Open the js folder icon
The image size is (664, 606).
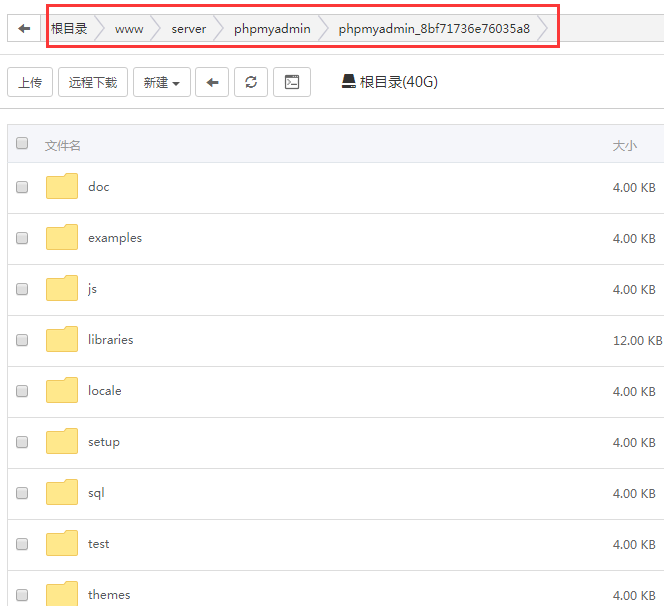point(62,288)
